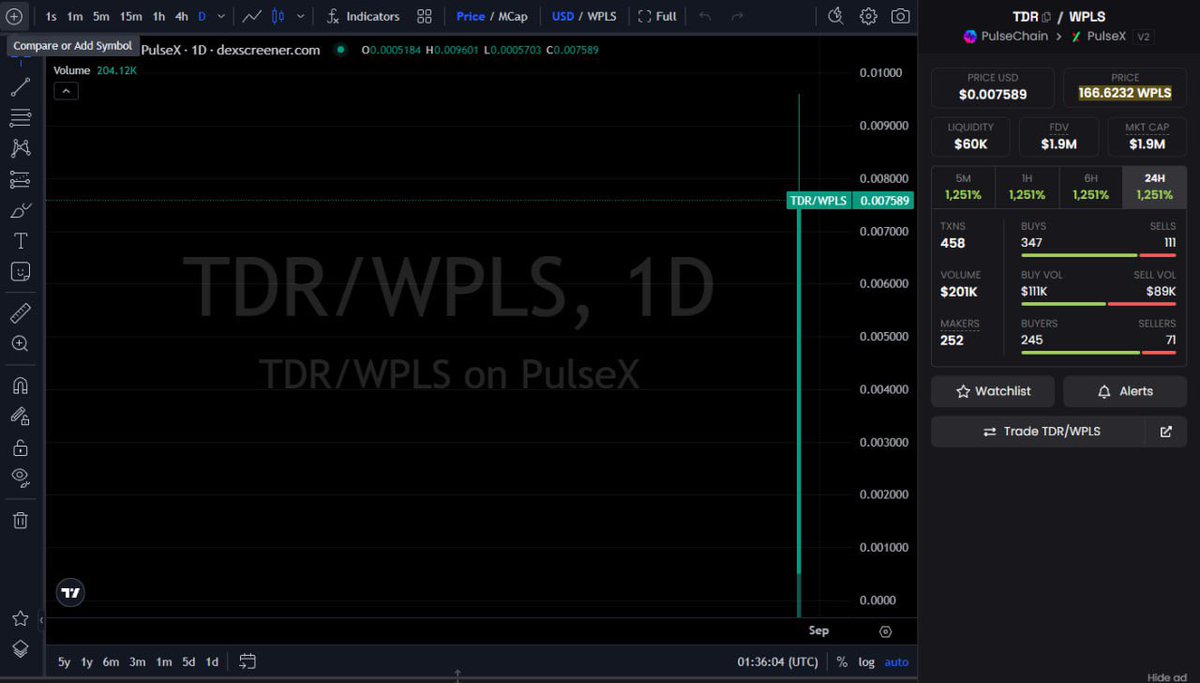Set the 6m date range
The width and height of the screenshot is (1200, 683).
click(x=111, y=661)
